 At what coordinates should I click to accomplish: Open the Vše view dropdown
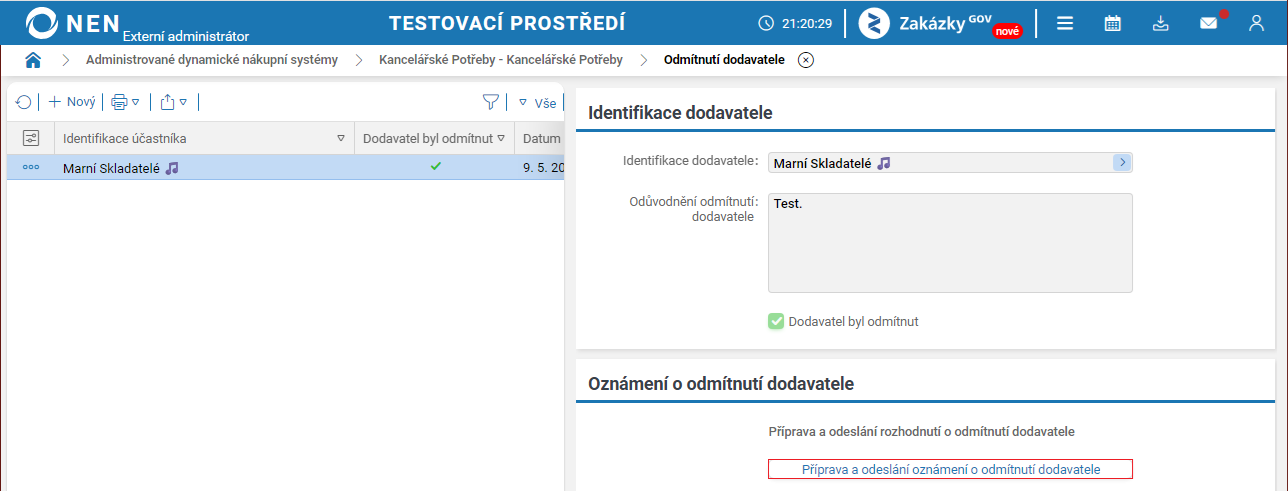[x=538, y=103]
